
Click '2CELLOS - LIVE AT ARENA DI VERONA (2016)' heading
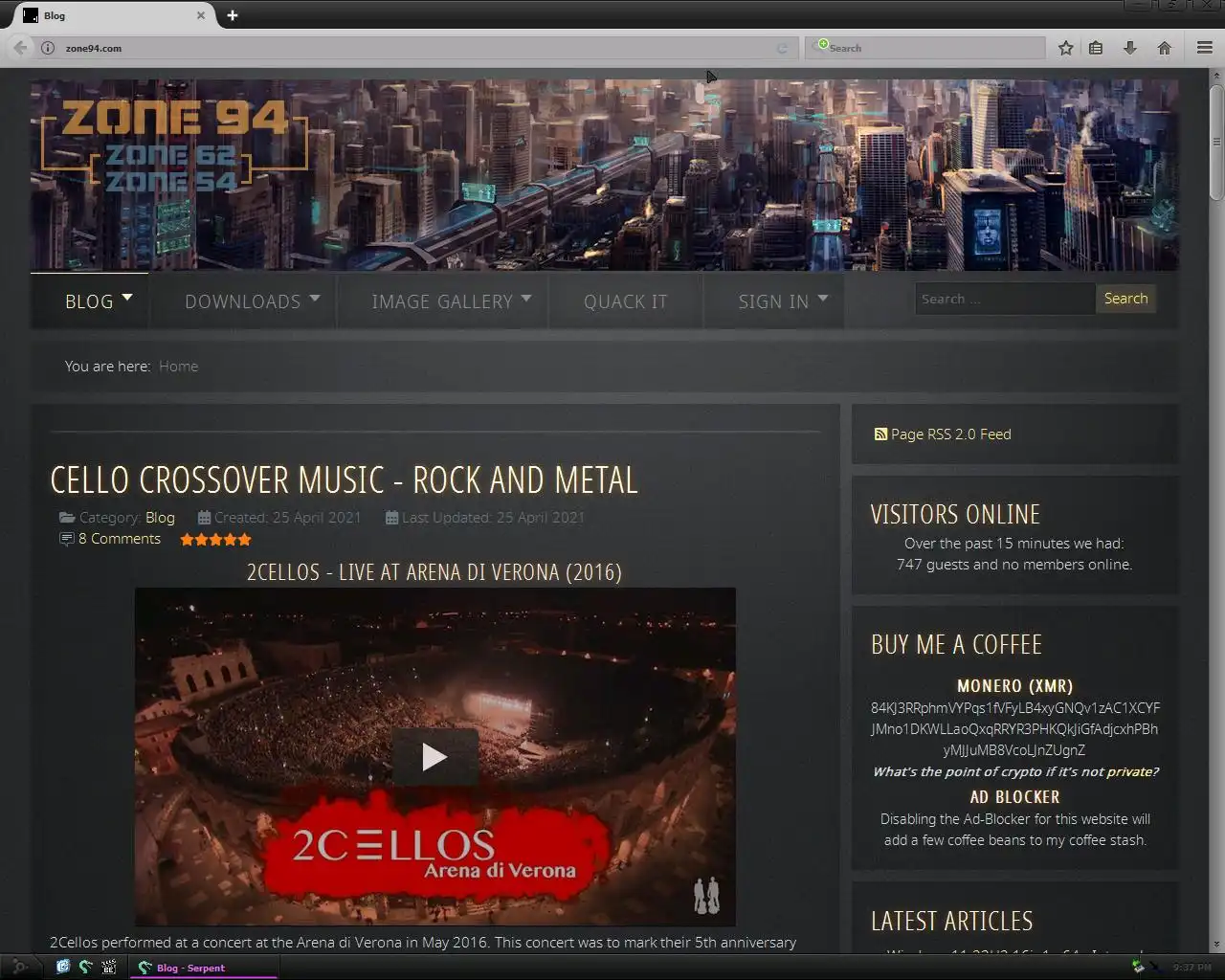[x=434, y=572]
